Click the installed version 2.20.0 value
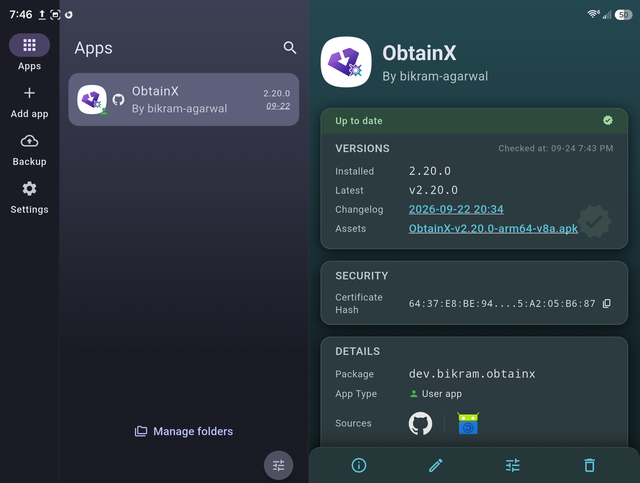This screenshot has height=483, width=640. click(x=430, y=171)
